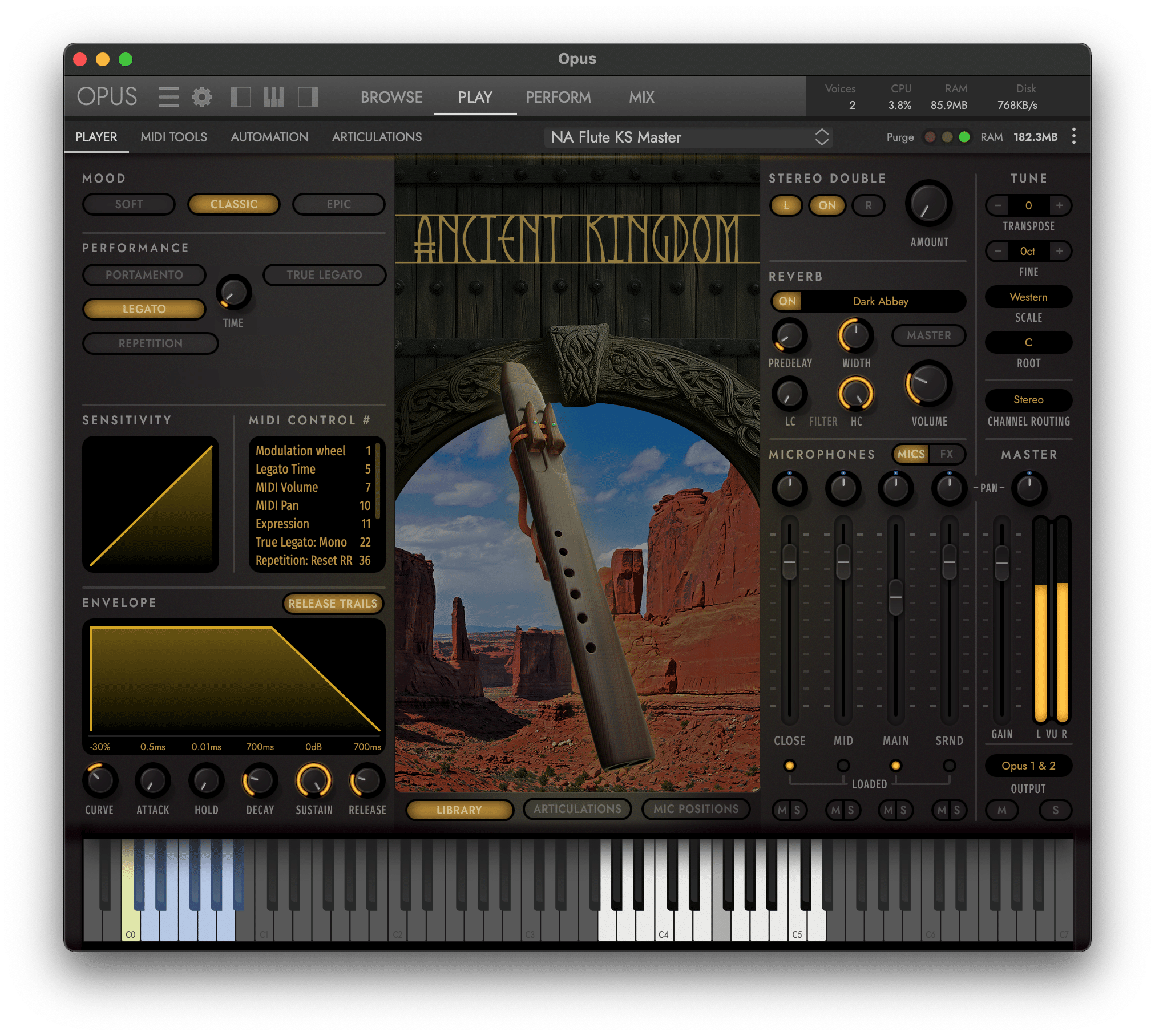Click the Mic Positions button
Image resolution: width=1155 pixels, height=1036 pixels.
[x=696, y=809]
